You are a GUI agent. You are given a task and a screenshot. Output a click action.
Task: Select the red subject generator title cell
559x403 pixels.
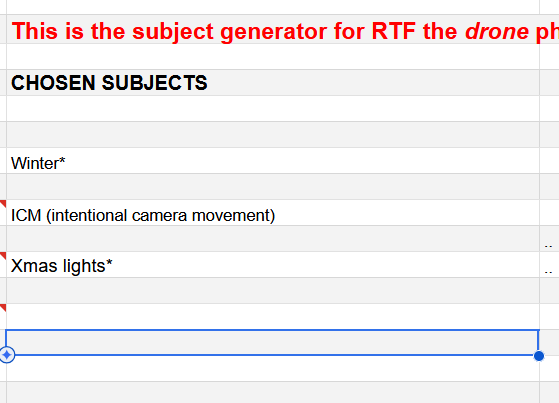click(x=273, y=30)
